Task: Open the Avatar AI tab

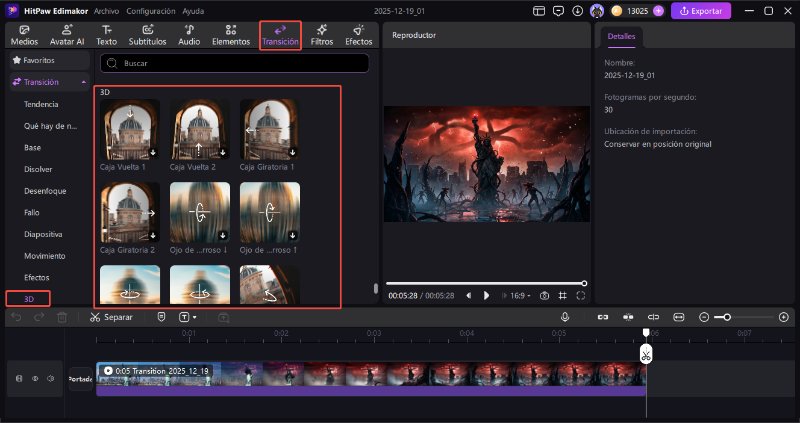Action: tap(67, 35)
